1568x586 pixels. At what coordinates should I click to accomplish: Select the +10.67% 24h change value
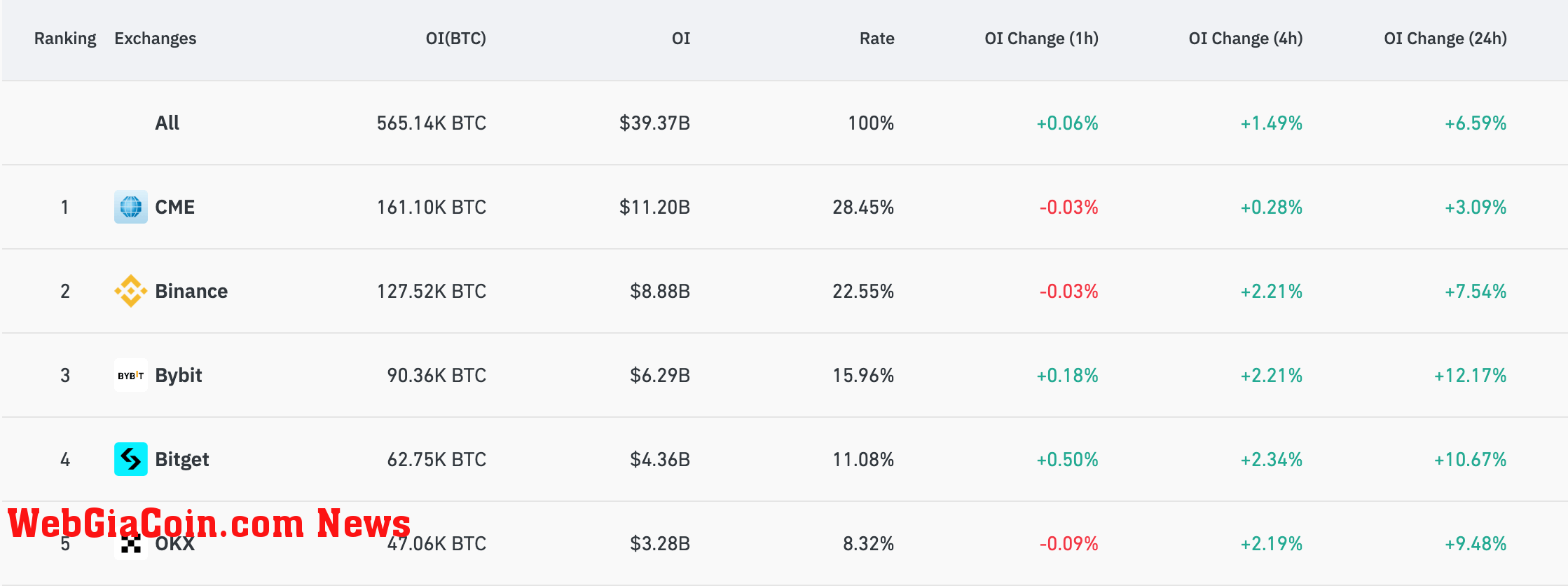tap(1471, 459)
